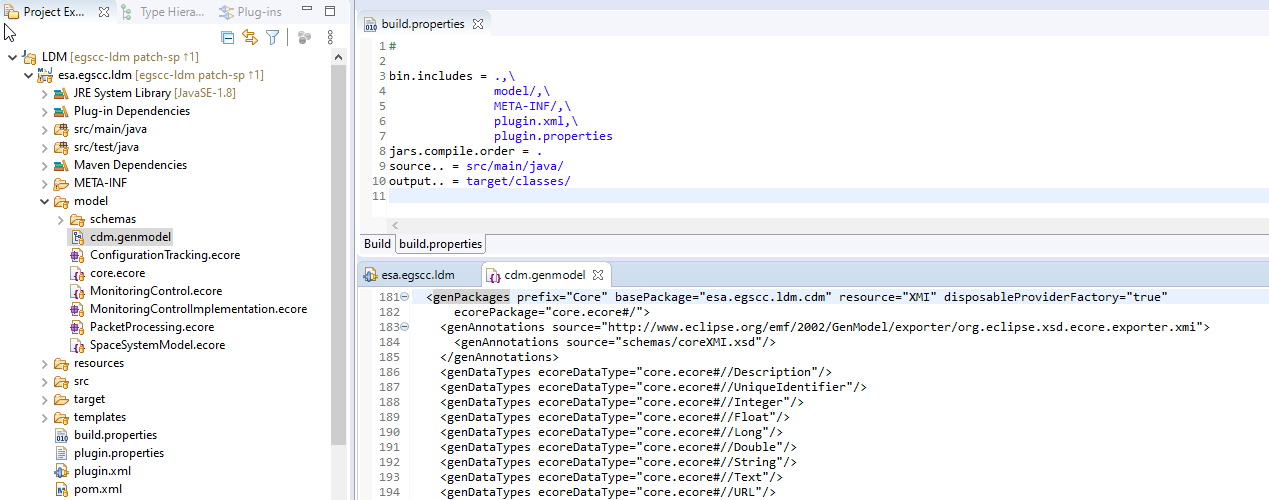This screenshot has height=500, width=1269.
Task: Toggle Link with Editor arrows icon
Action: coord(249,38)
